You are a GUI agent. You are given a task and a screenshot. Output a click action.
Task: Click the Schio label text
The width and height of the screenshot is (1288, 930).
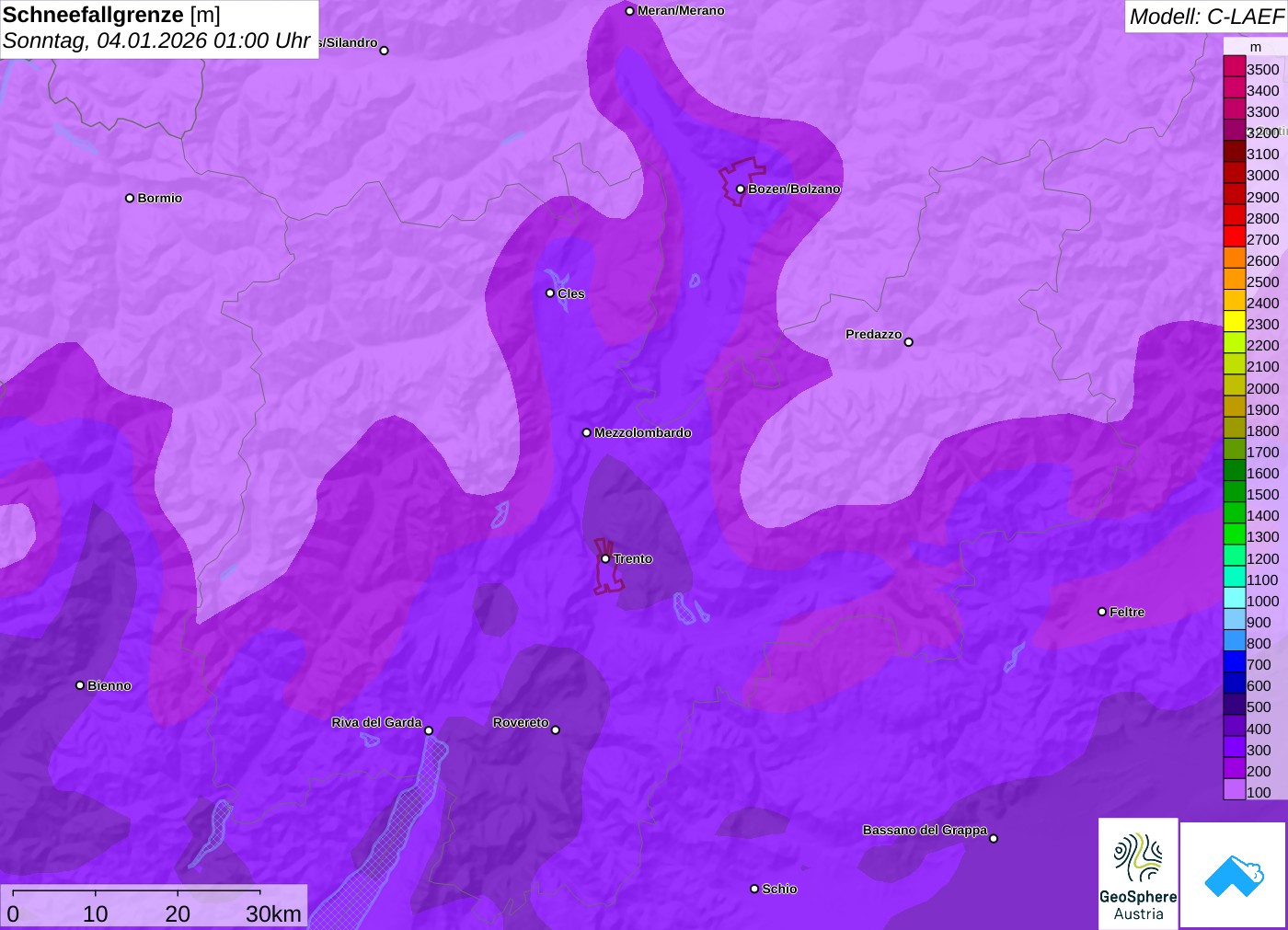(x=779, y=889)
